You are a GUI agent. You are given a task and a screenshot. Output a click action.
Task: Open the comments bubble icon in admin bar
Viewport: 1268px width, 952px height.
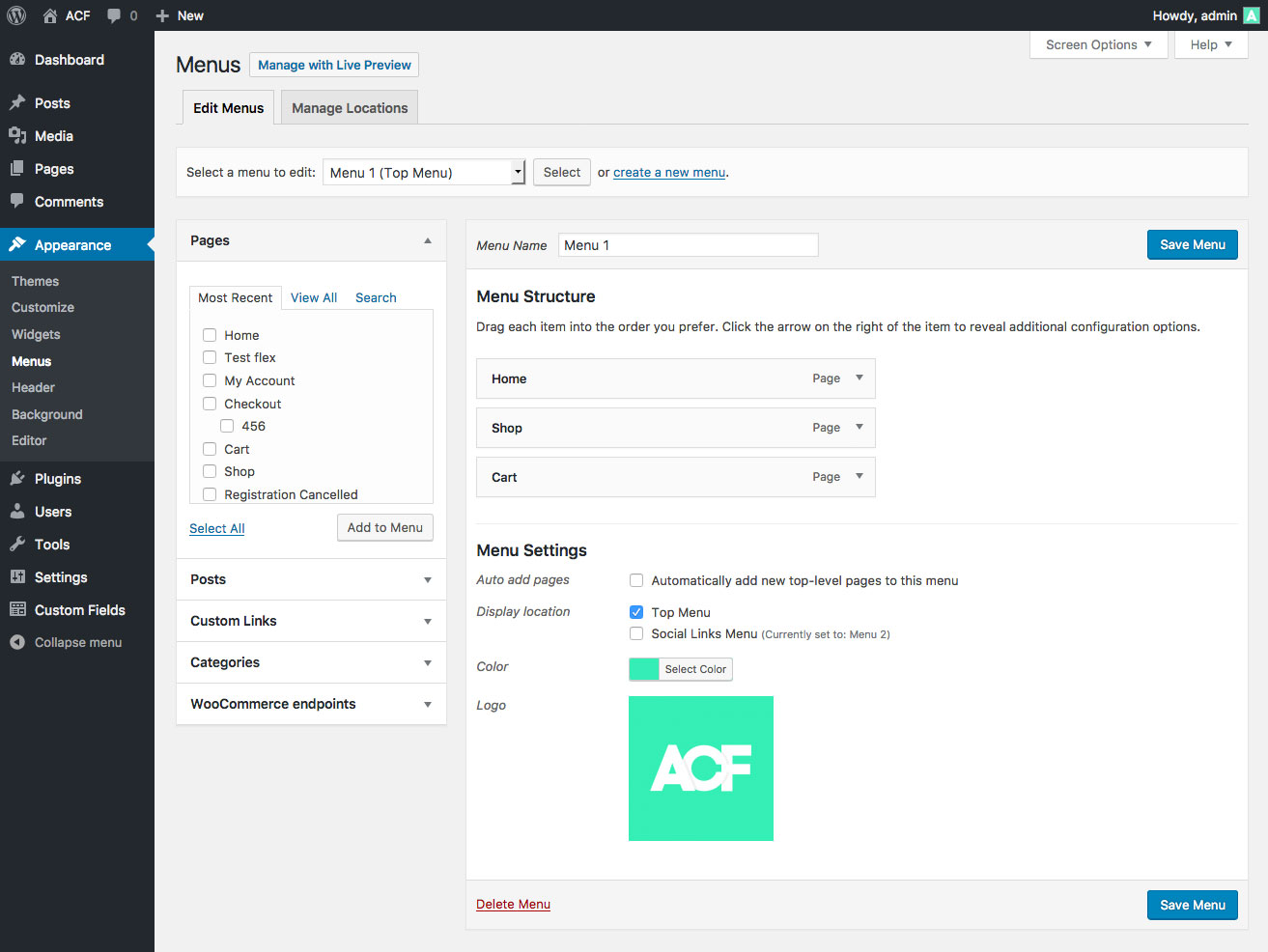[x=114, y=15]
